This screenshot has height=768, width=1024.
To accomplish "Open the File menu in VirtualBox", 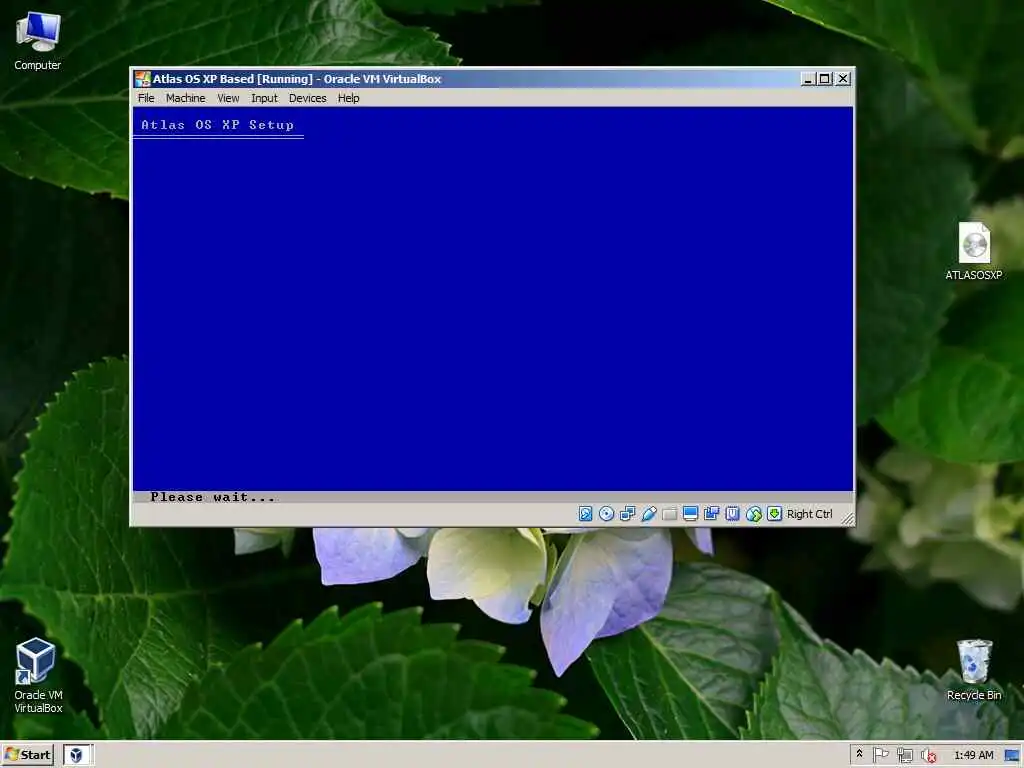I will (146, 98).
